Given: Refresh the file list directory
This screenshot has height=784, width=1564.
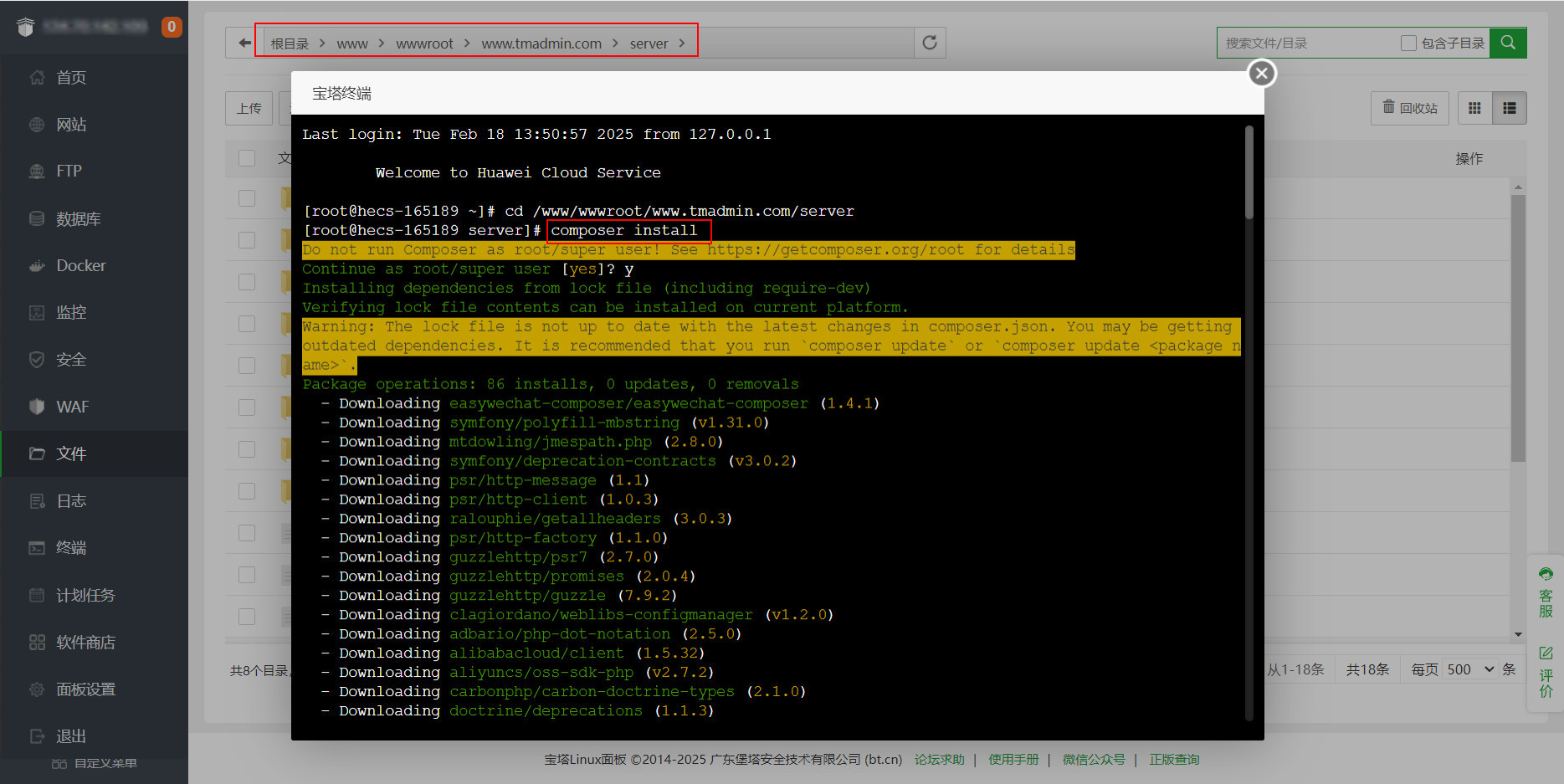Looking at the screenshot, I should [x=929, y=43].
